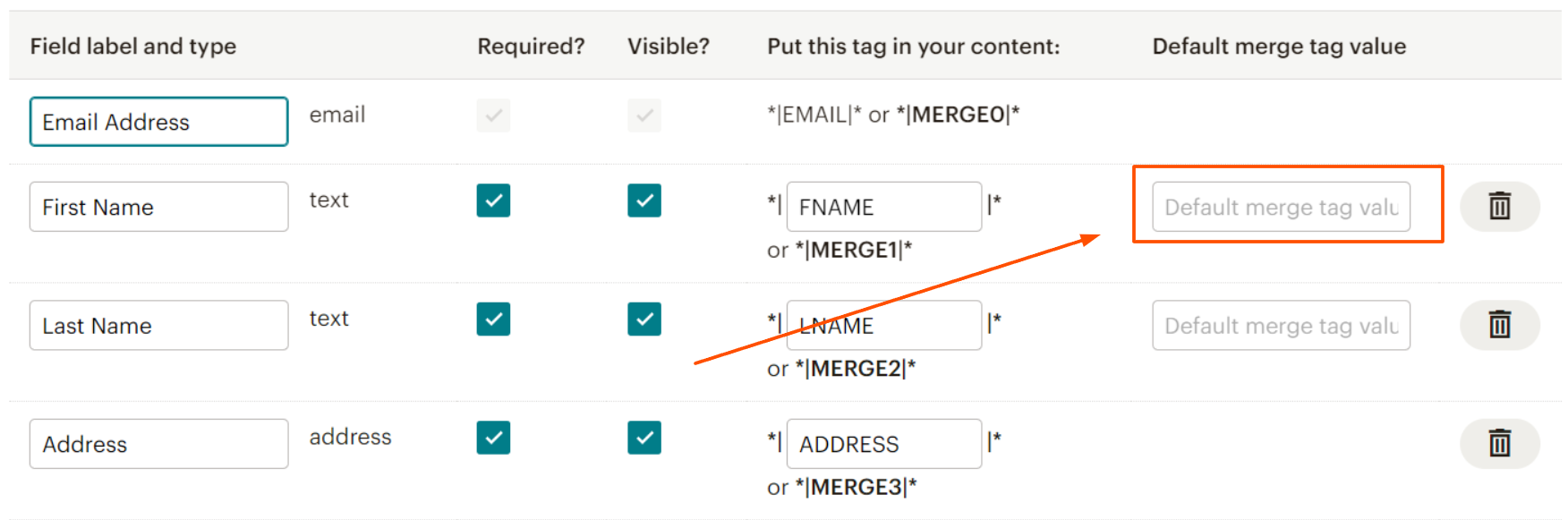Edit the First Name label field

159,207
